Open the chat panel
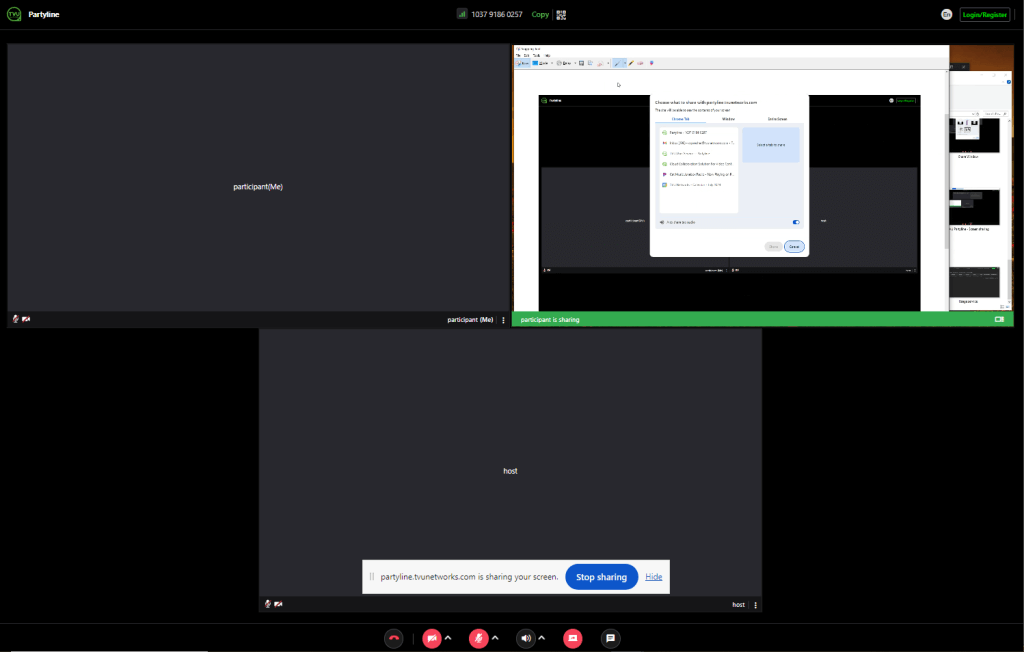This screenshot has width=1024, height=652. [611, 638]
